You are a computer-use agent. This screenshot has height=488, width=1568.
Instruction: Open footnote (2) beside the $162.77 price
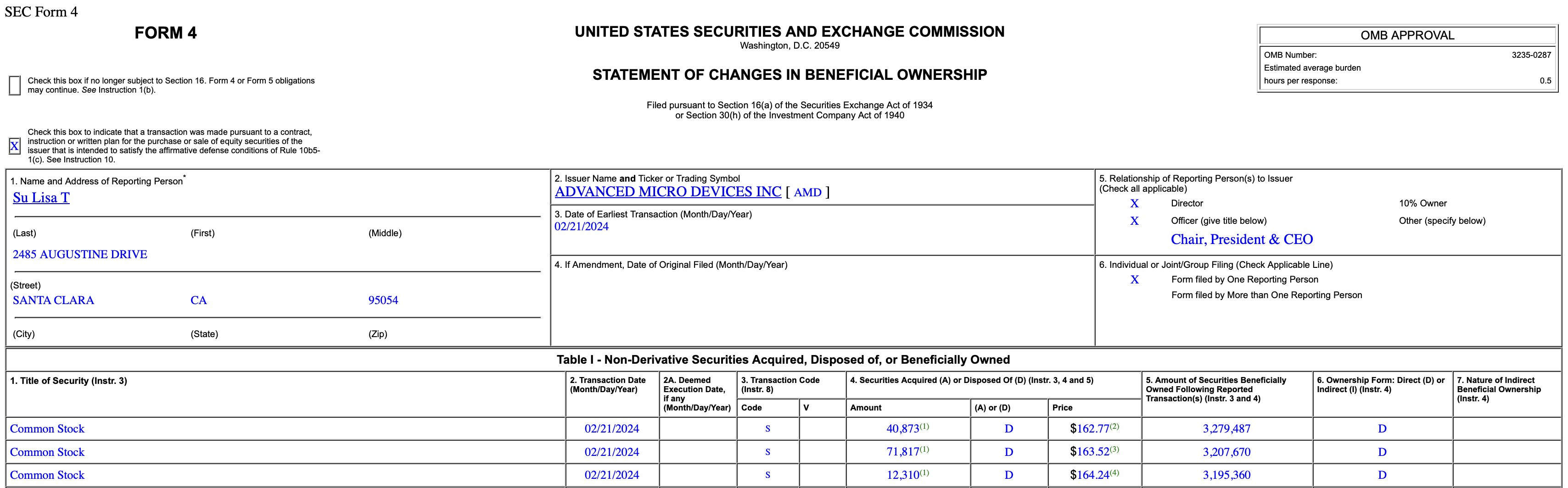(1114, 426)
